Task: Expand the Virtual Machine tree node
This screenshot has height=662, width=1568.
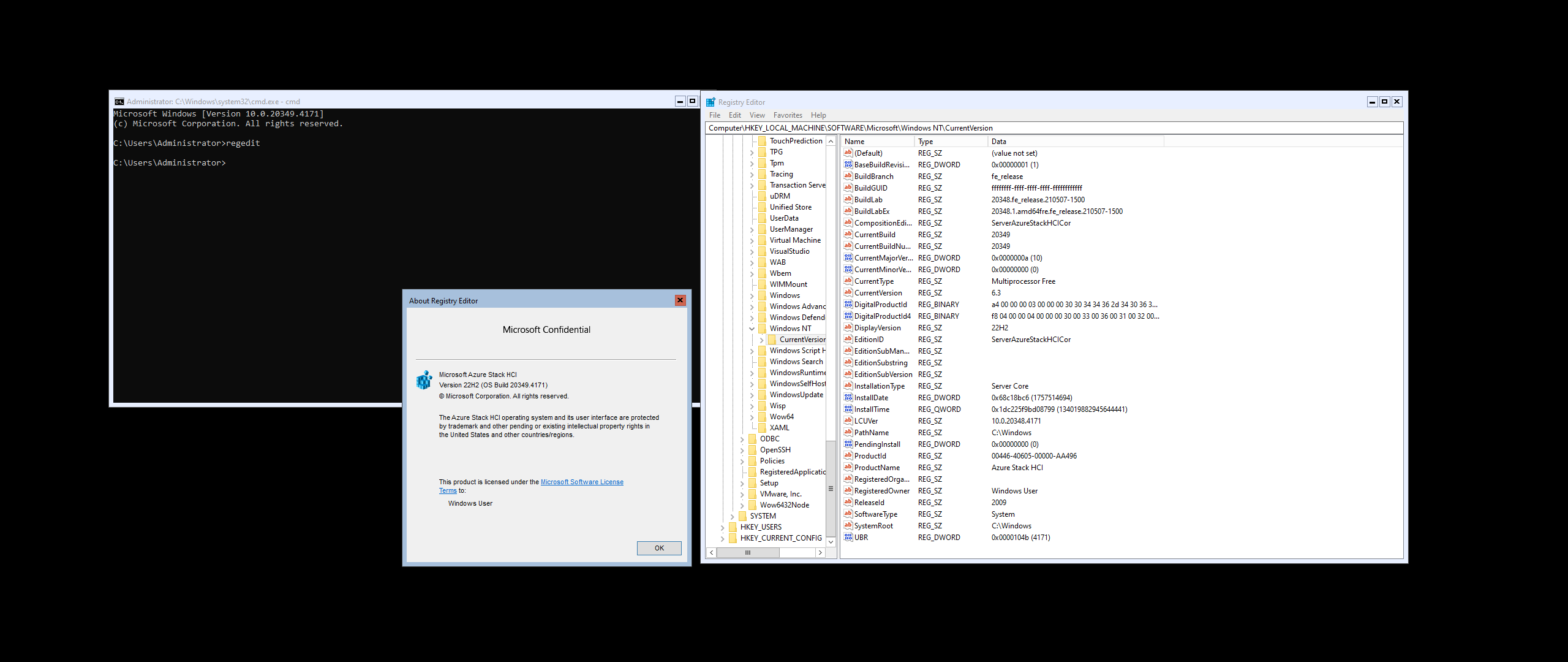Action: (752, 240)
